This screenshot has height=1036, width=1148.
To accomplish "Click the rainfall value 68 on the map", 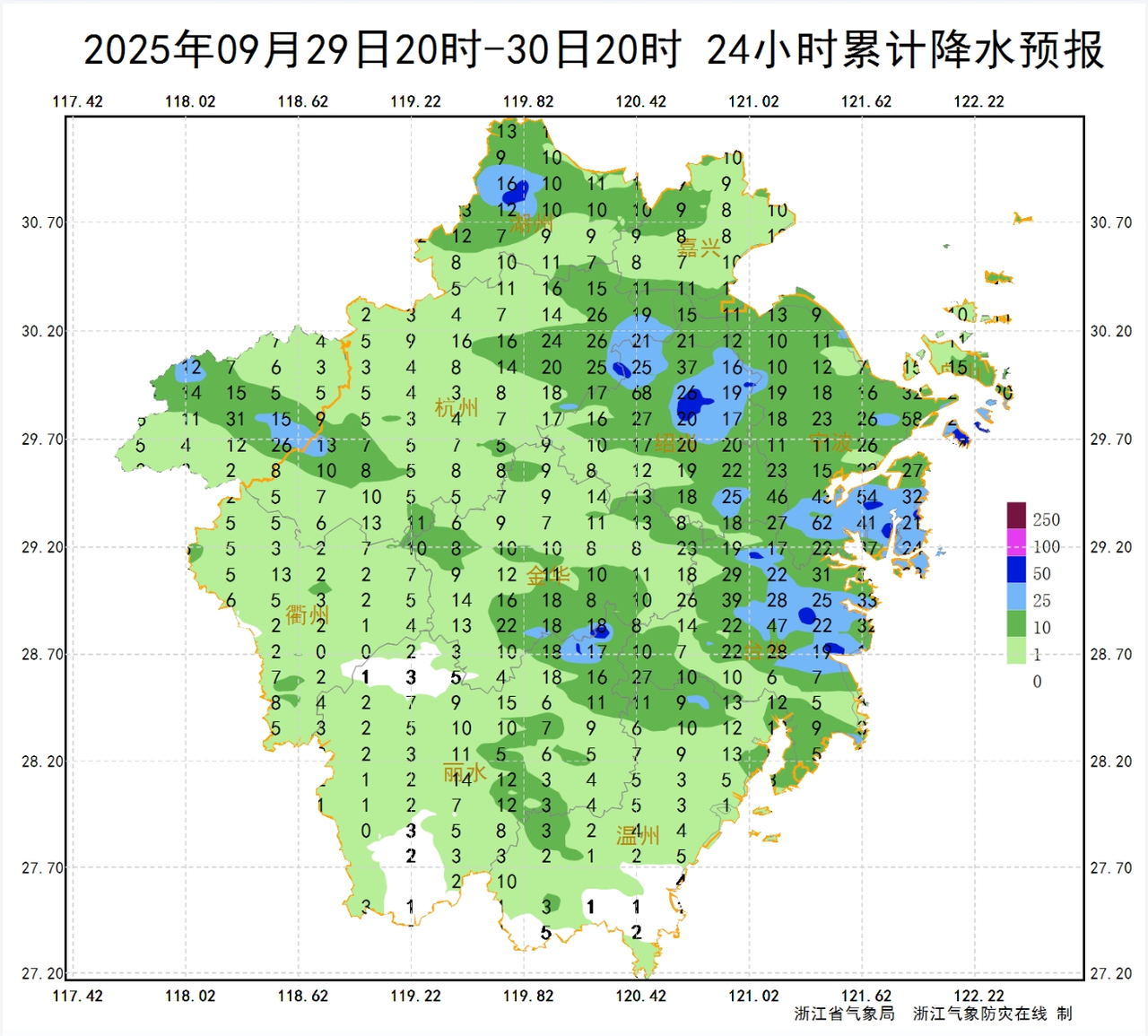I will (x=641, y=394).
